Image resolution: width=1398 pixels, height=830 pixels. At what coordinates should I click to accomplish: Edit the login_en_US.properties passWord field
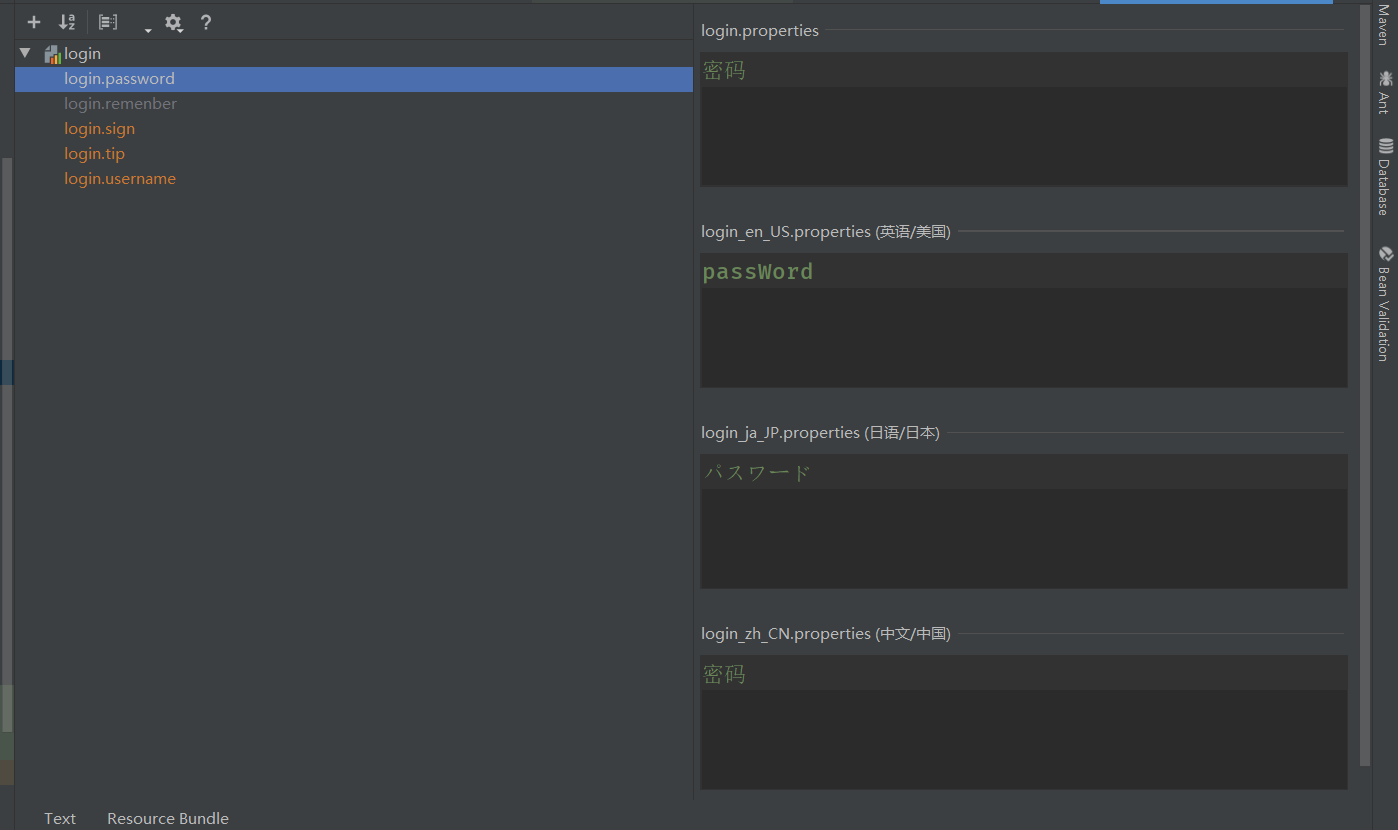[x=1024, y=320]
